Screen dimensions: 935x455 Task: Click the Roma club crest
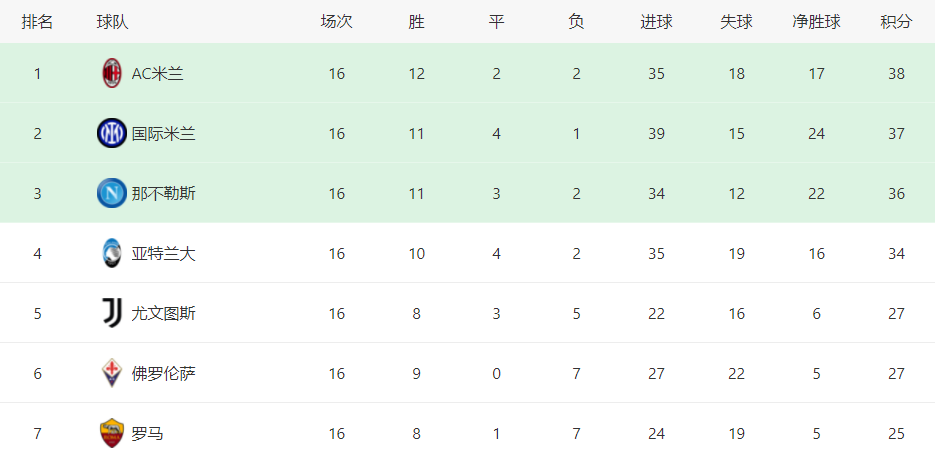tap(112, 434)
